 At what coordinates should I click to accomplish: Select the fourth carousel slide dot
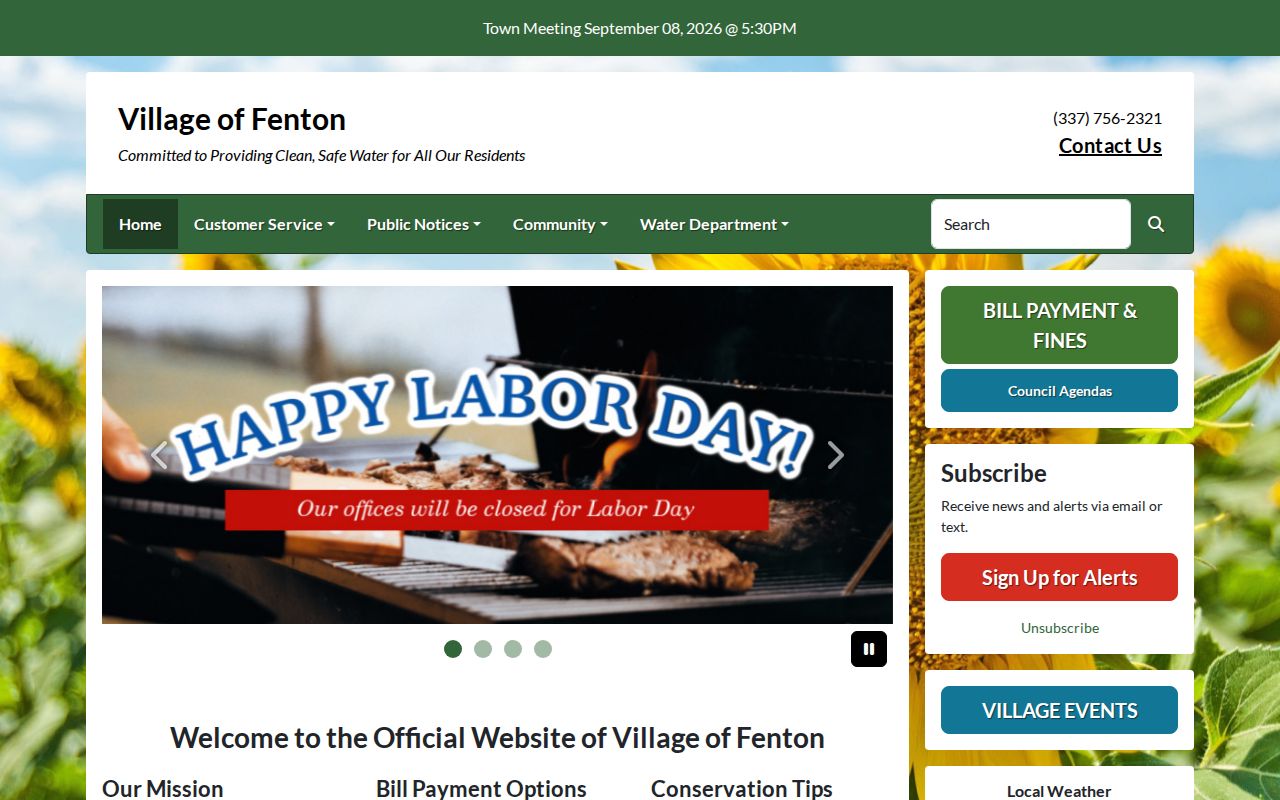tap(543, 649)
